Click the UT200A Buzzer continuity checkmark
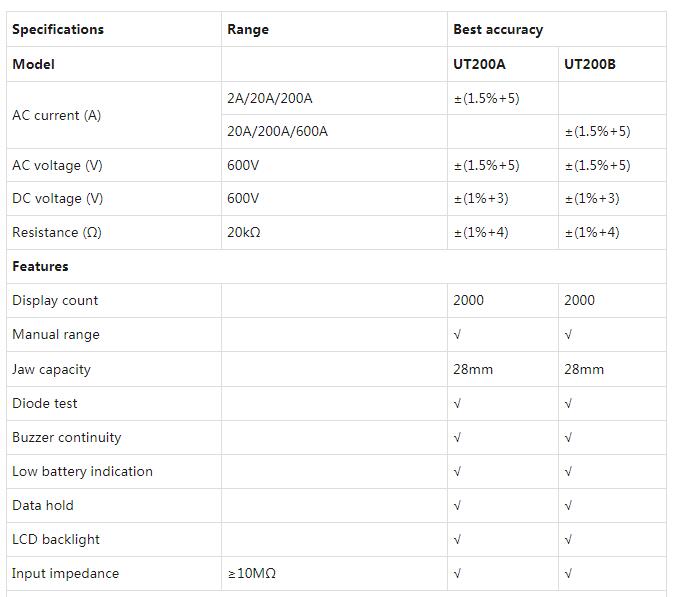 point(457,437)
